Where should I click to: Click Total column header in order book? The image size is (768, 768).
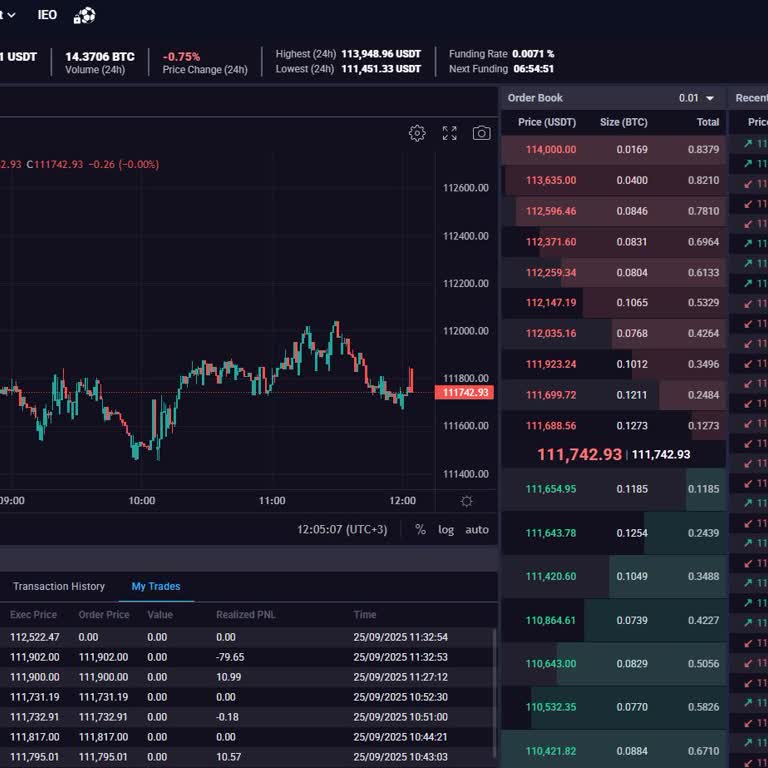[708, 122]
